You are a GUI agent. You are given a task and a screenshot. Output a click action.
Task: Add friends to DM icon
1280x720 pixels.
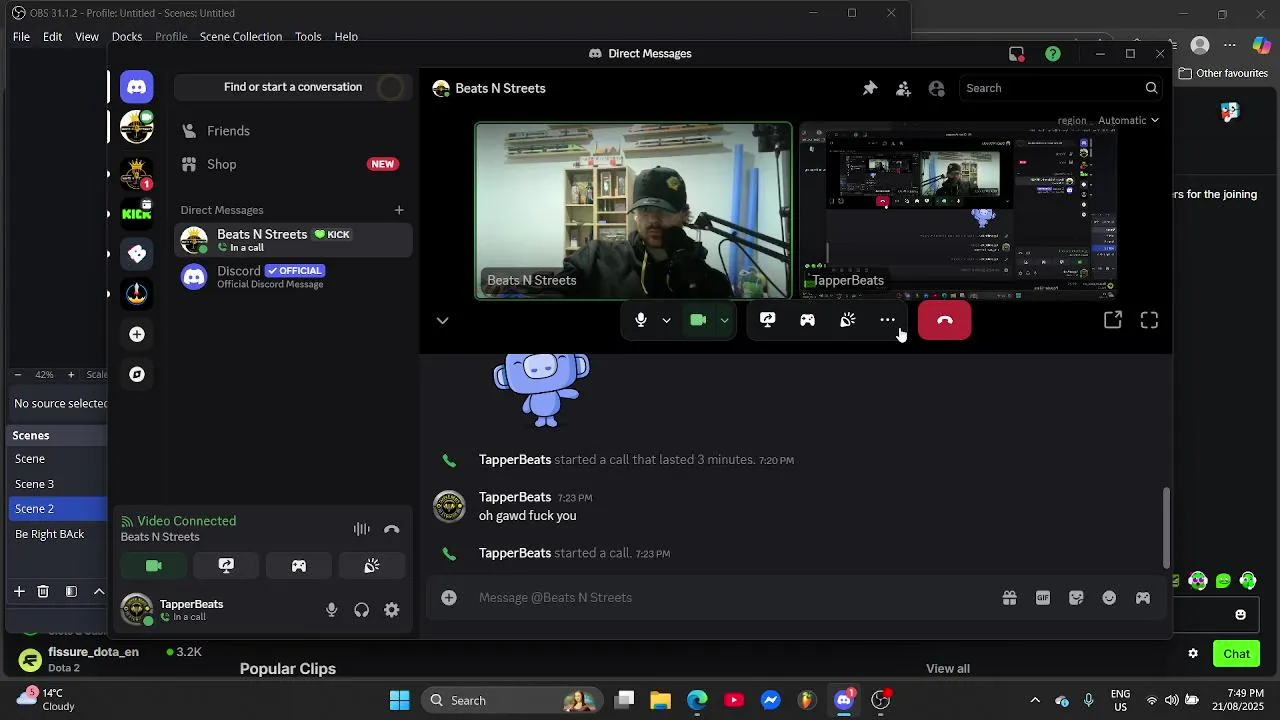pyautogui.click(x=903, y=88)
